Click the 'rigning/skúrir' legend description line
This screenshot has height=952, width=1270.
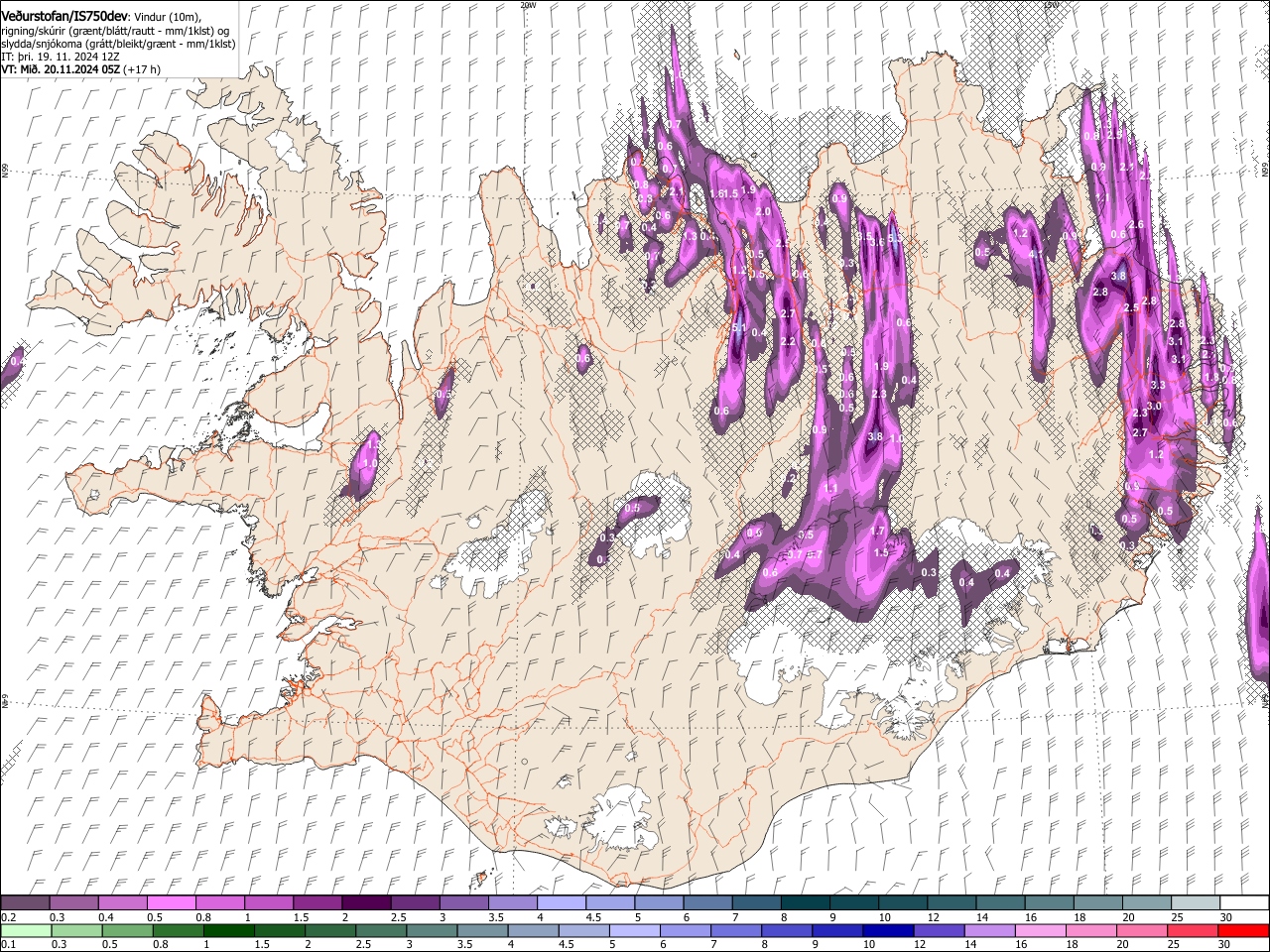coord(115,30)
